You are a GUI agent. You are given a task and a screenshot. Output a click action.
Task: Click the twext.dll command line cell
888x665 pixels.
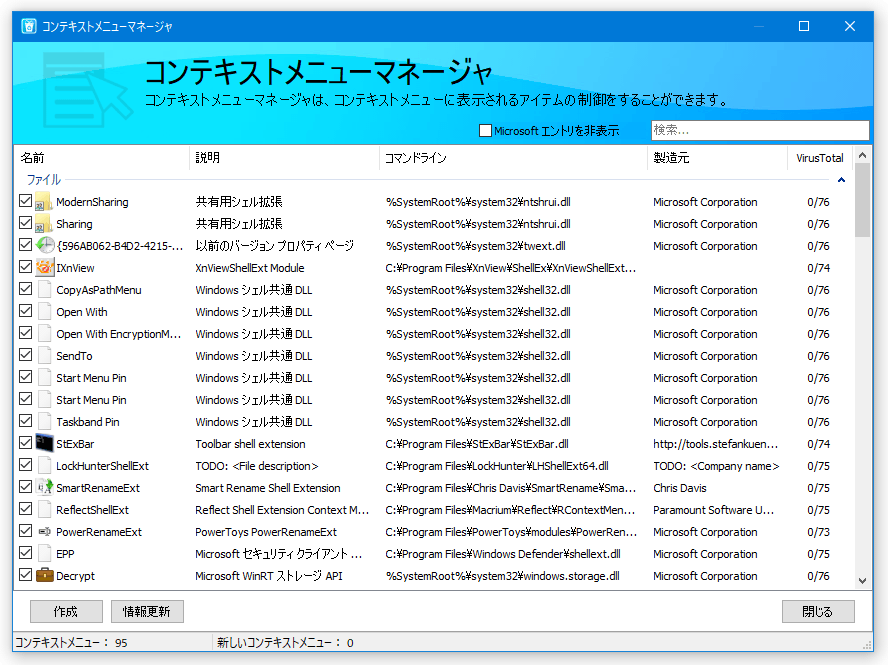pyautogui.click(x=476, y=246)
